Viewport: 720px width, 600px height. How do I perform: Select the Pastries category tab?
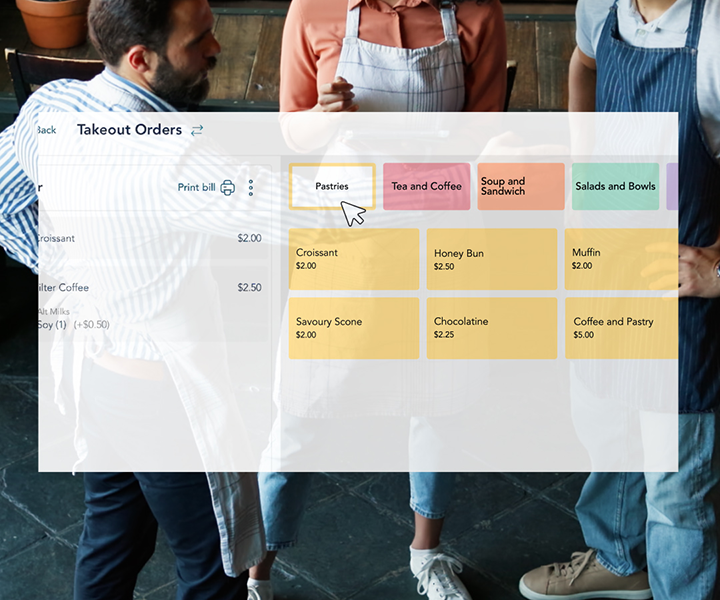click(x=332, y=186)
